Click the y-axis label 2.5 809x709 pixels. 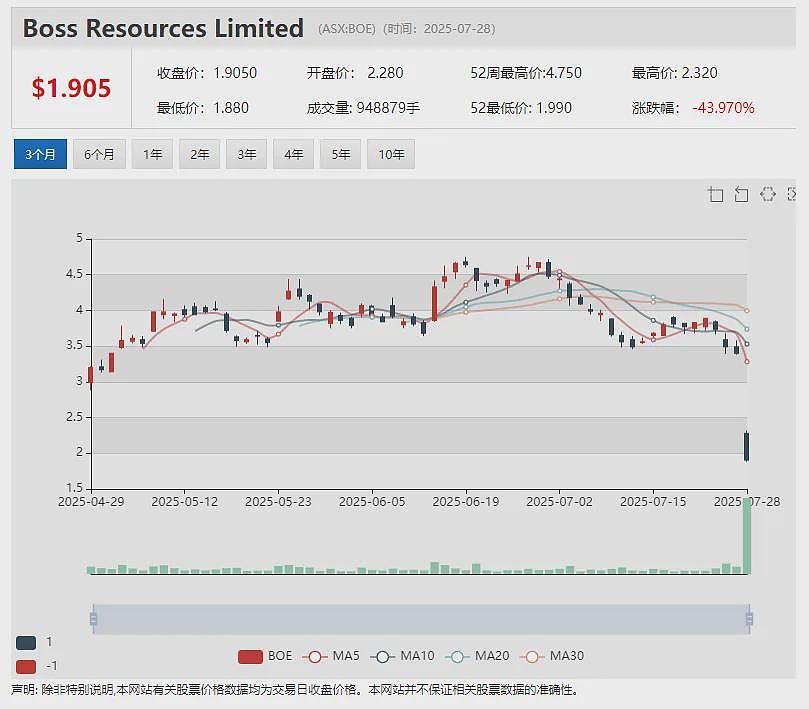[74, 417]
